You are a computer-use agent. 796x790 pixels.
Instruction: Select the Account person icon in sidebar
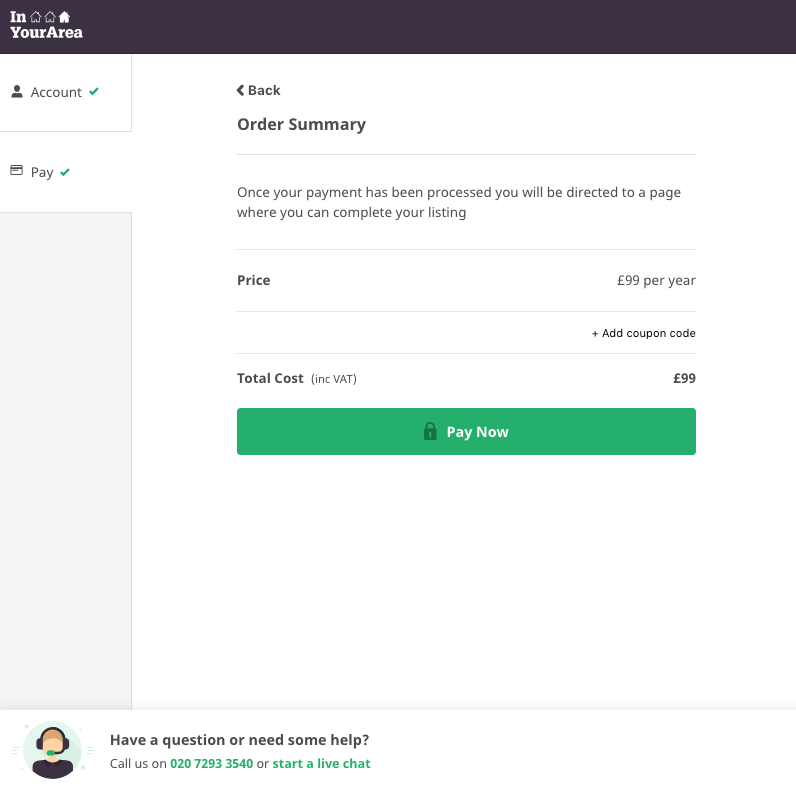17,91
